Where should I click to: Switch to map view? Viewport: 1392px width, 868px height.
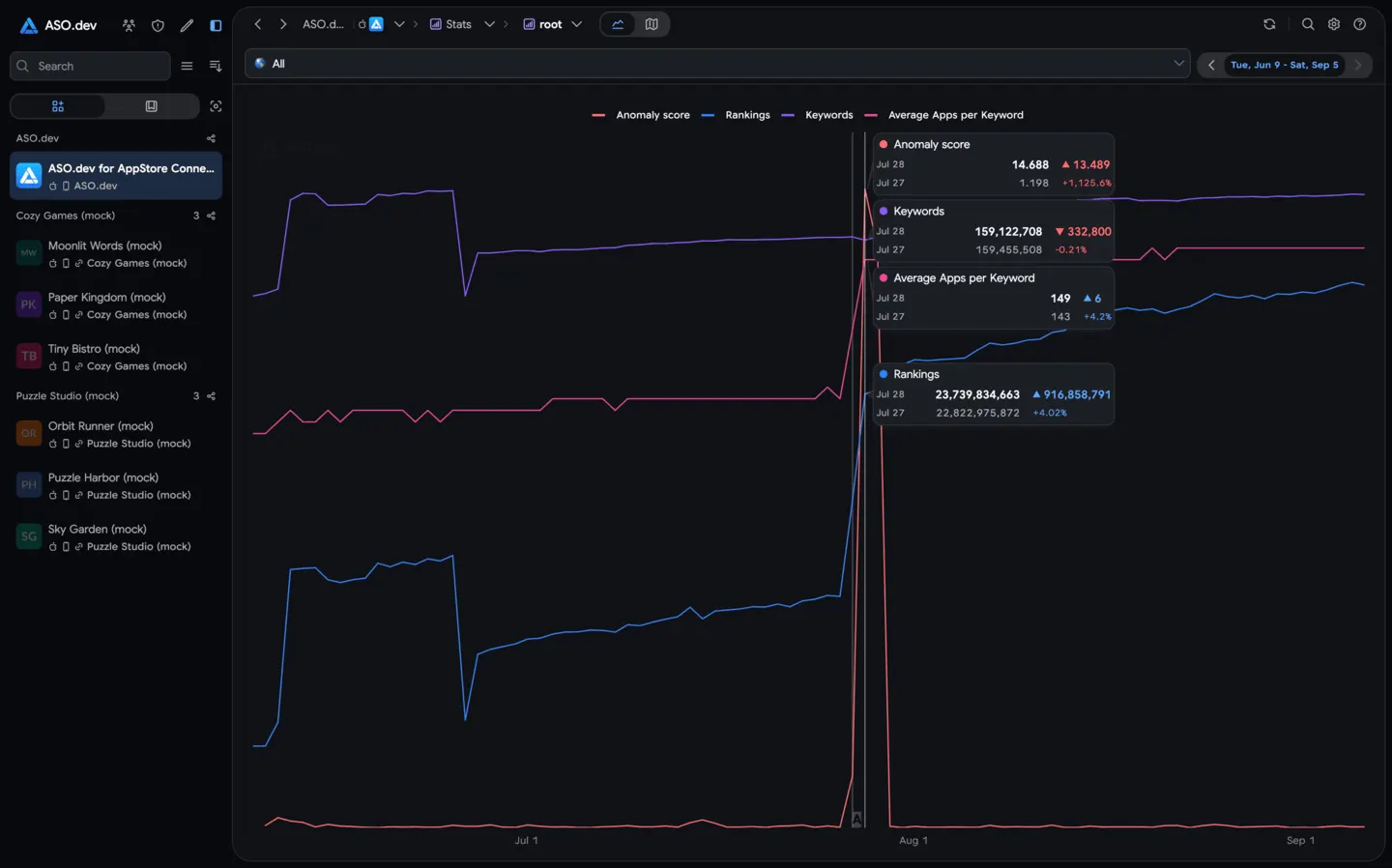tap(652, 24)
